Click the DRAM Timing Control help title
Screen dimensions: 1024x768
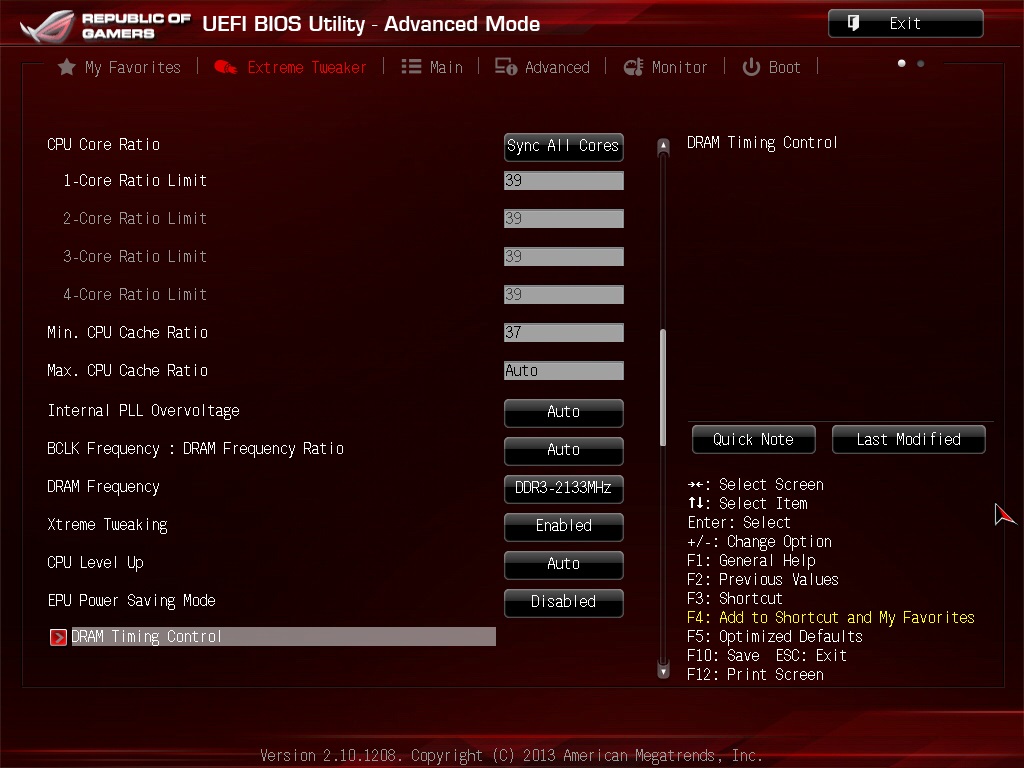[x=762, y=143]
